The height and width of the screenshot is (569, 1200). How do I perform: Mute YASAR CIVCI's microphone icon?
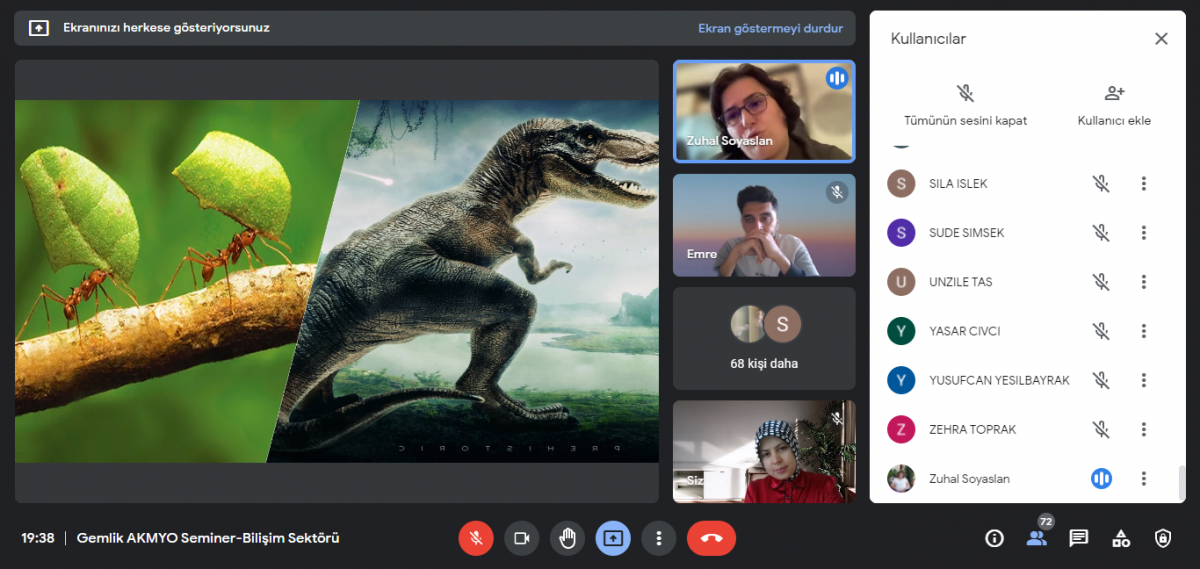pyautogui.click(x=1101, y=331)
